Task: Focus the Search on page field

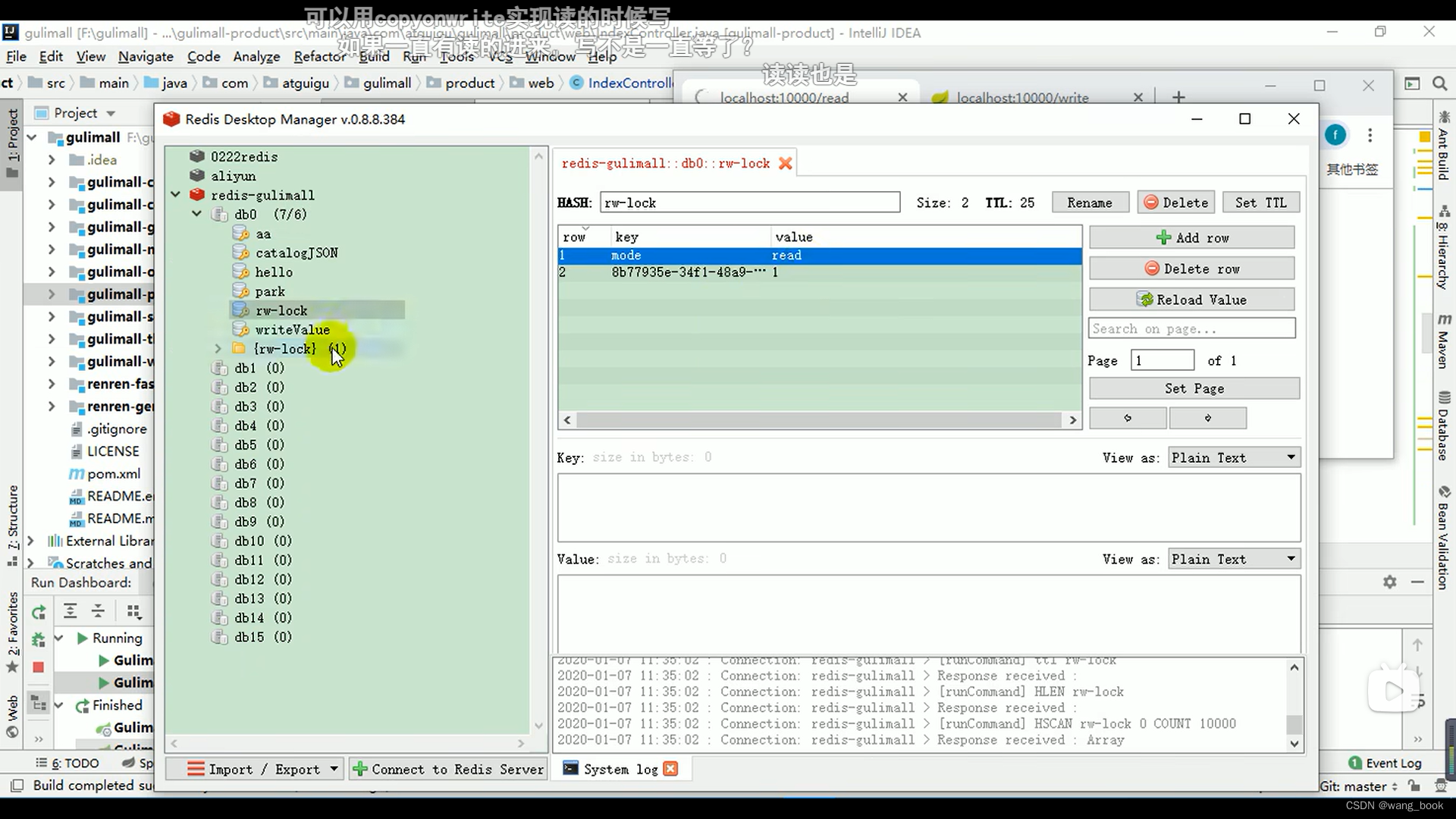Action: (1192, 328)
